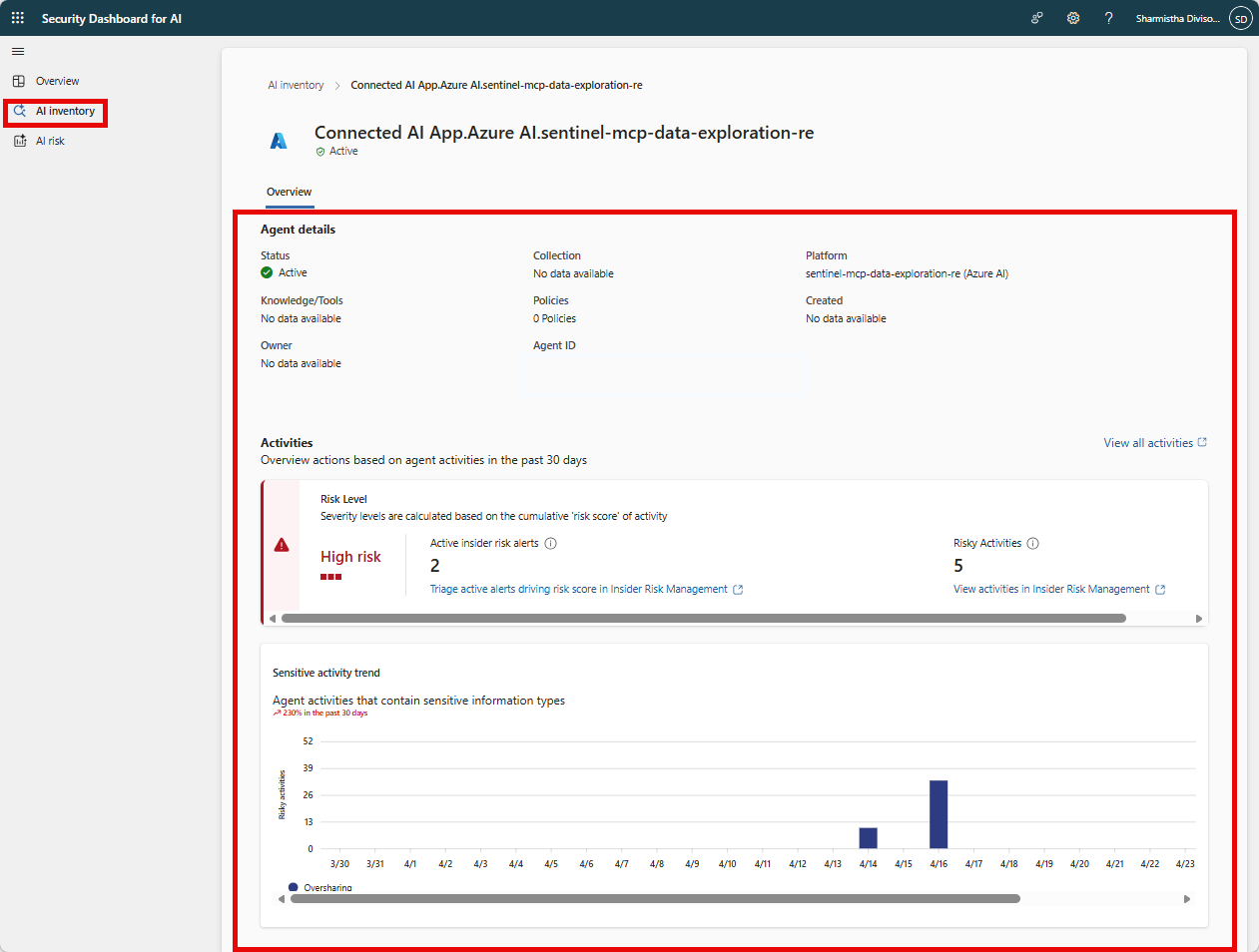Click the trend chart horizontal scrollbar
The height and width of the screenshot is (952, 1259).
point(655,899)
